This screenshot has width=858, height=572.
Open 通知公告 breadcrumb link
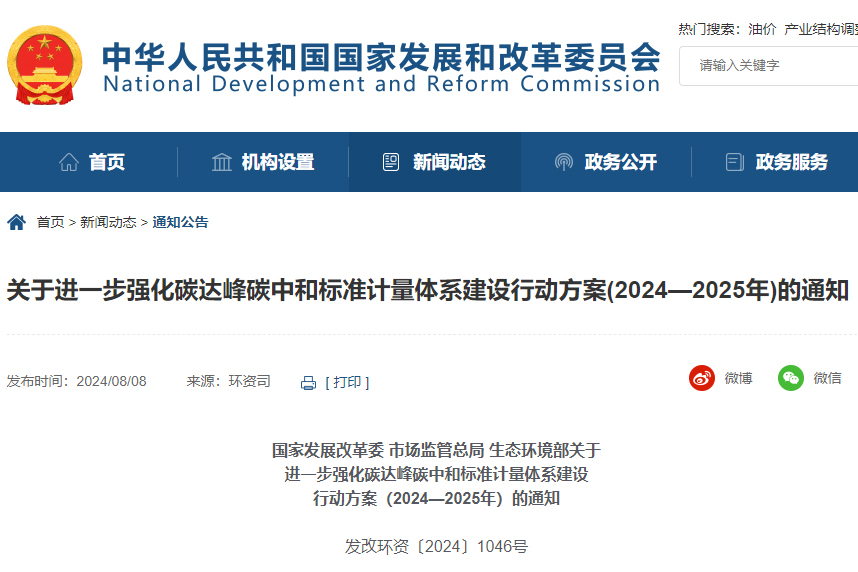(x=181, y=222)
